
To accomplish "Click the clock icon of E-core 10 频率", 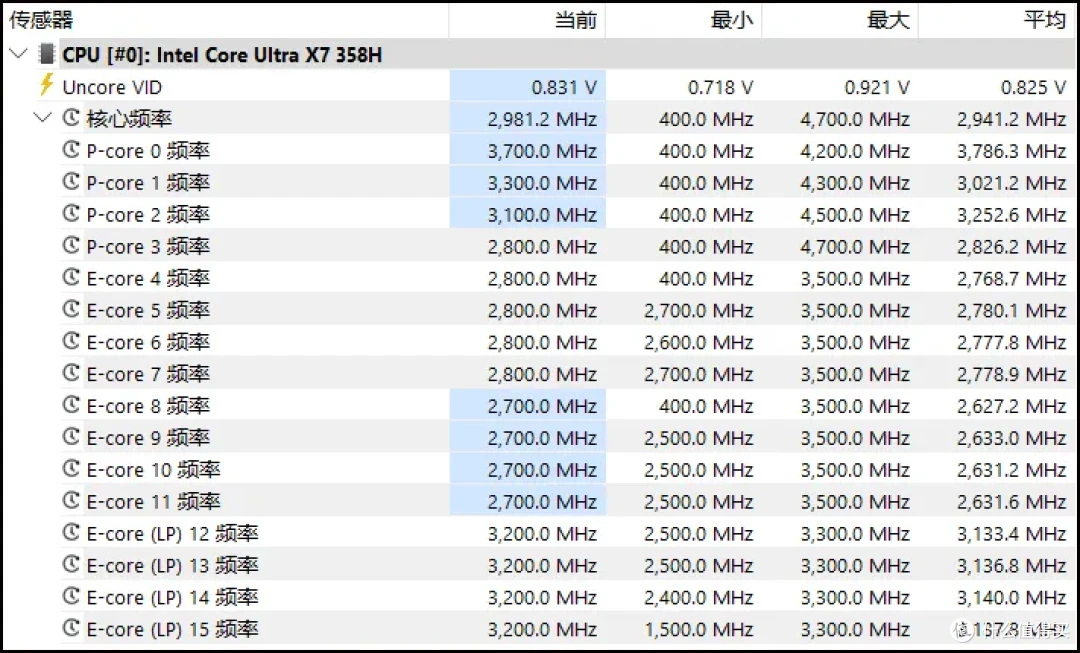I will tap(71, 468).
